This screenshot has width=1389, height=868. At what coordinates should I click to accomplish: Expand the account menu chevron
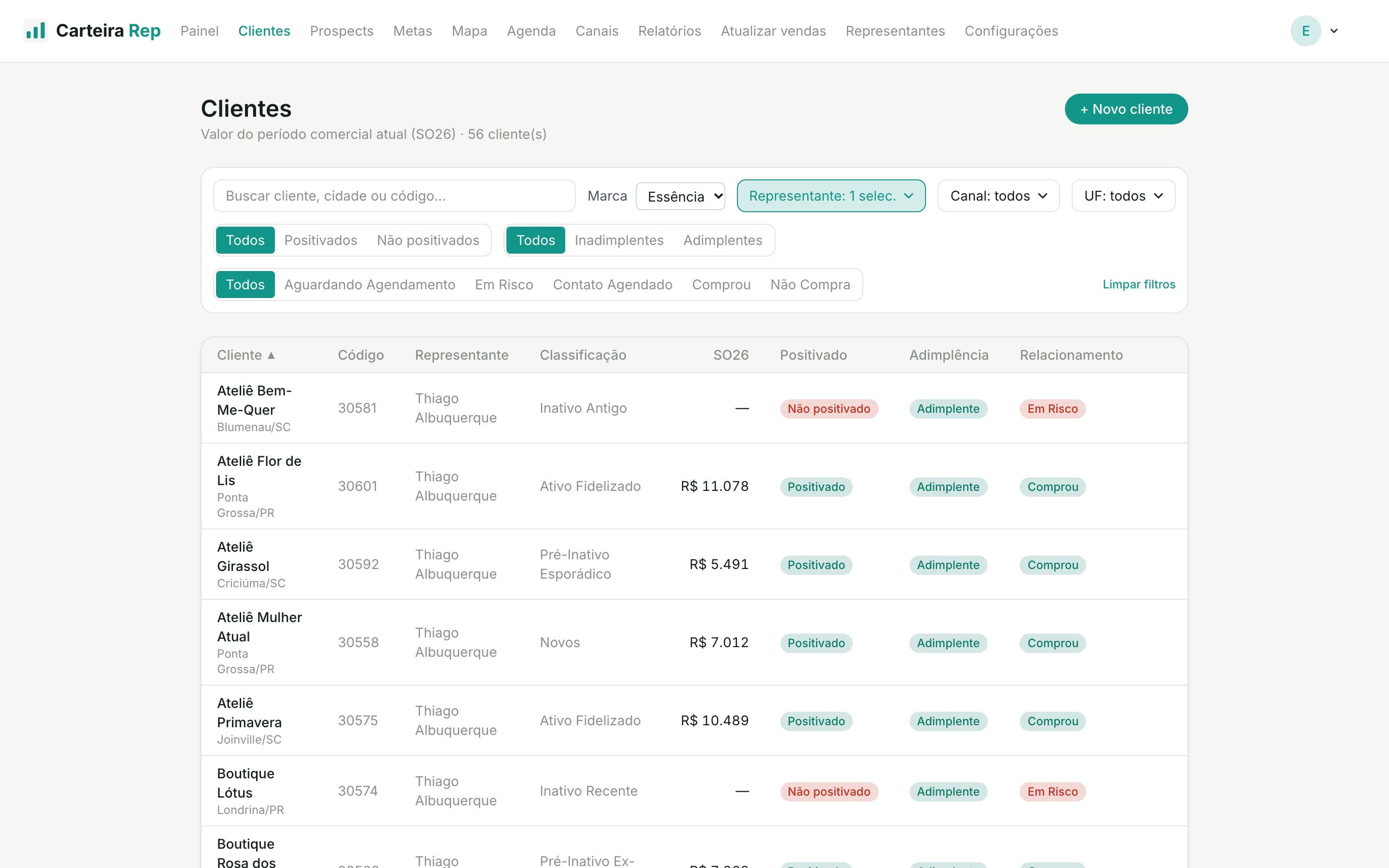coord(1334,31)
